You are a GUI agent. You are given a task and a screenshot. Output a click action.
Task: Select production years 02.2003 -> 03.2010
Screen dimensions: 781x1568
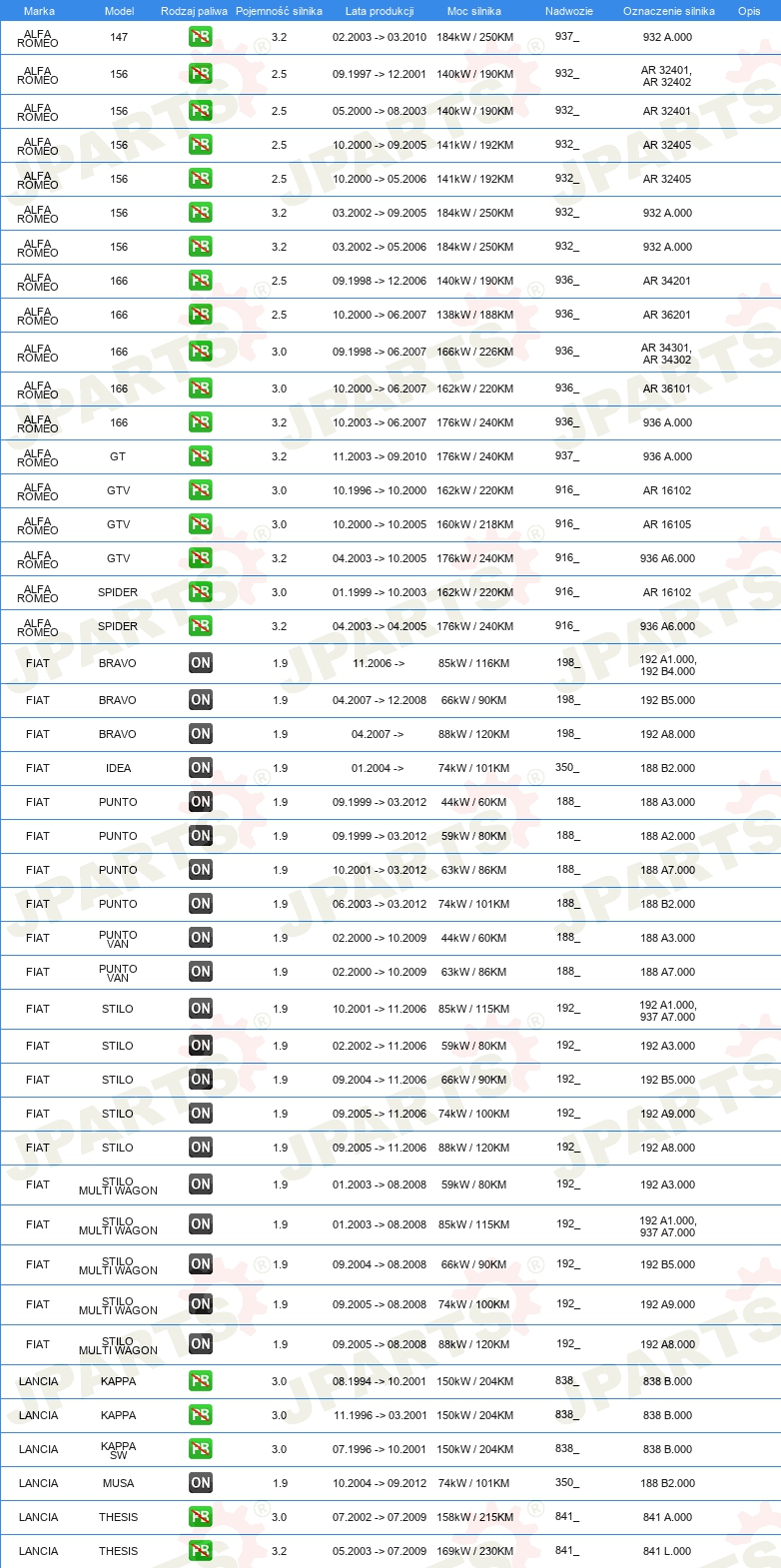[380, 37]
